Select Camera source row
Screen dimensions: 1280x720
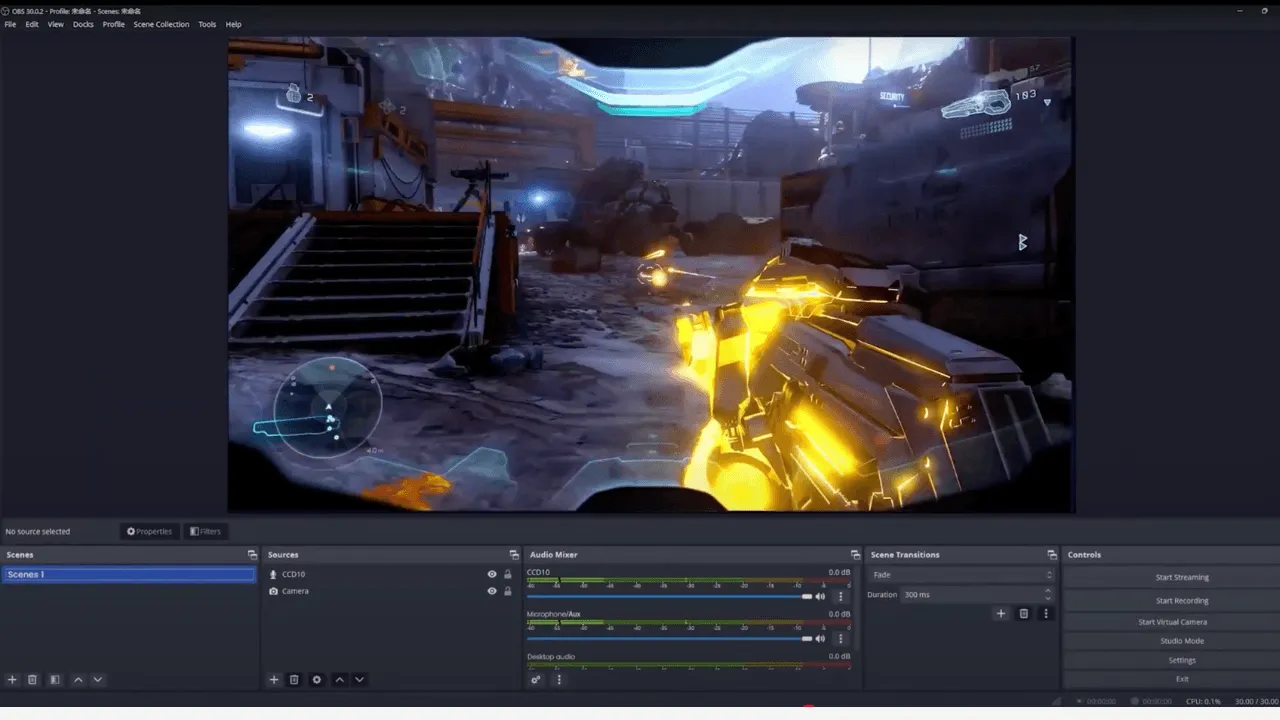pyautogui.click(x=391, y=591)
